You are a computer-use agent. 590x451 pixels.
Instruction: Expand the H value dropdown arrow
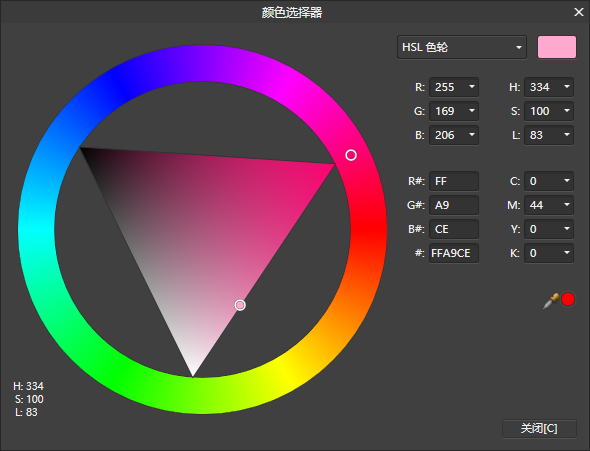tap(567, 87)
